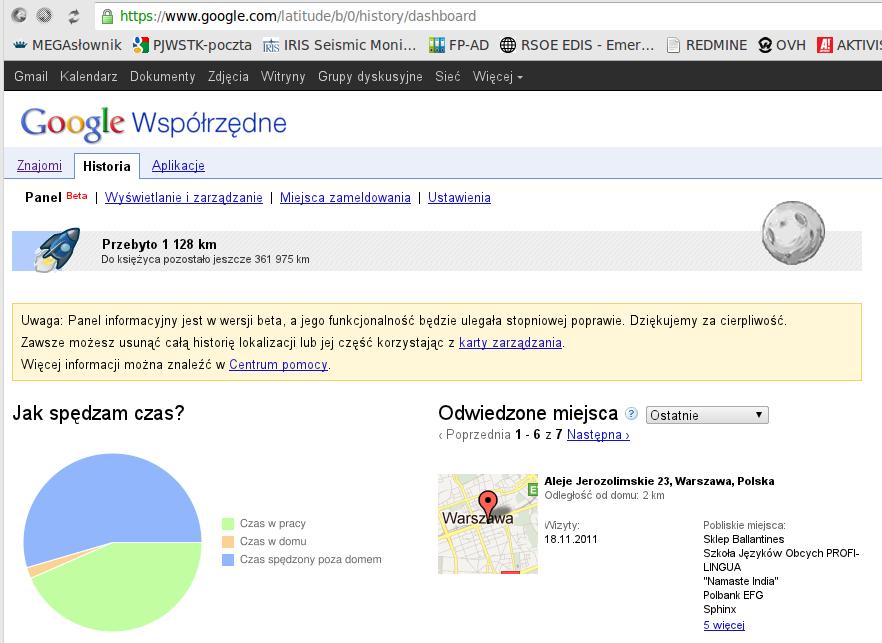Click the "Namaste India" nearby place

click(x=741, y=581)
